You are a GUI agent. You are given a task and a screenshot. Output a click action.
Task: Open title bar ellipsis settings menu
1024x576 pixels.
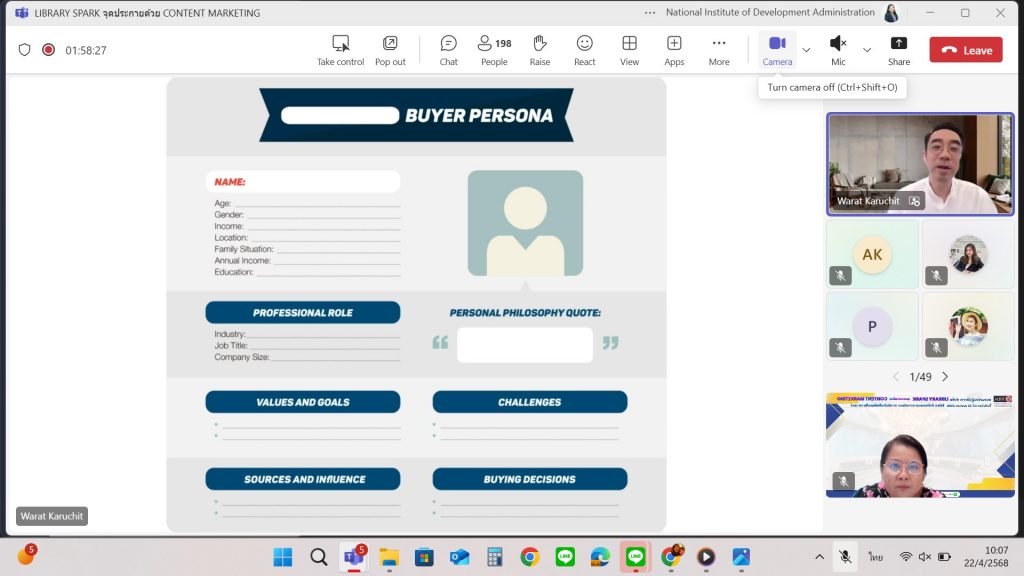(x=650, y=13)
